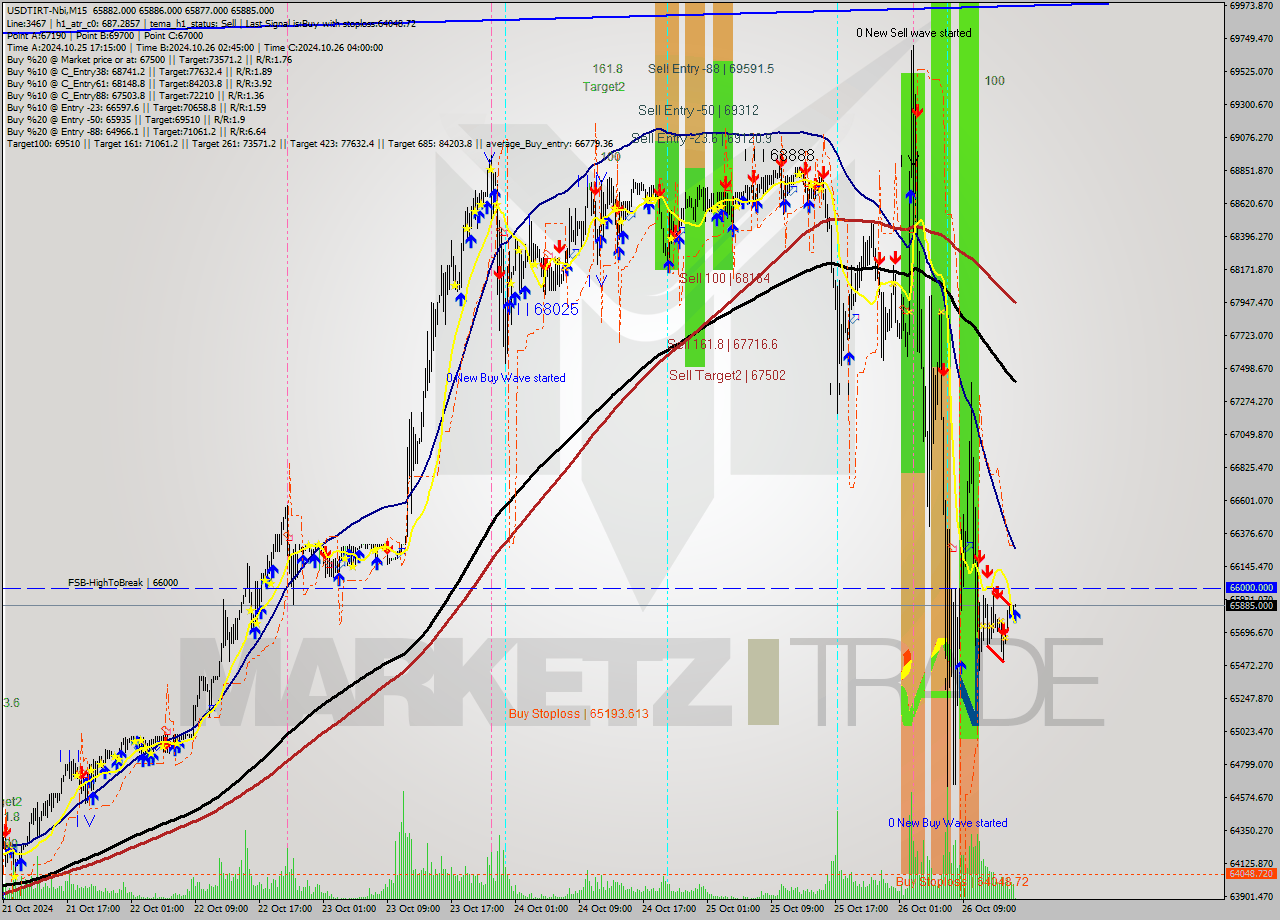Screen dimensions: 1280x920
Task: Click the 67947.470 price axis value
Action: [1251, 303]
